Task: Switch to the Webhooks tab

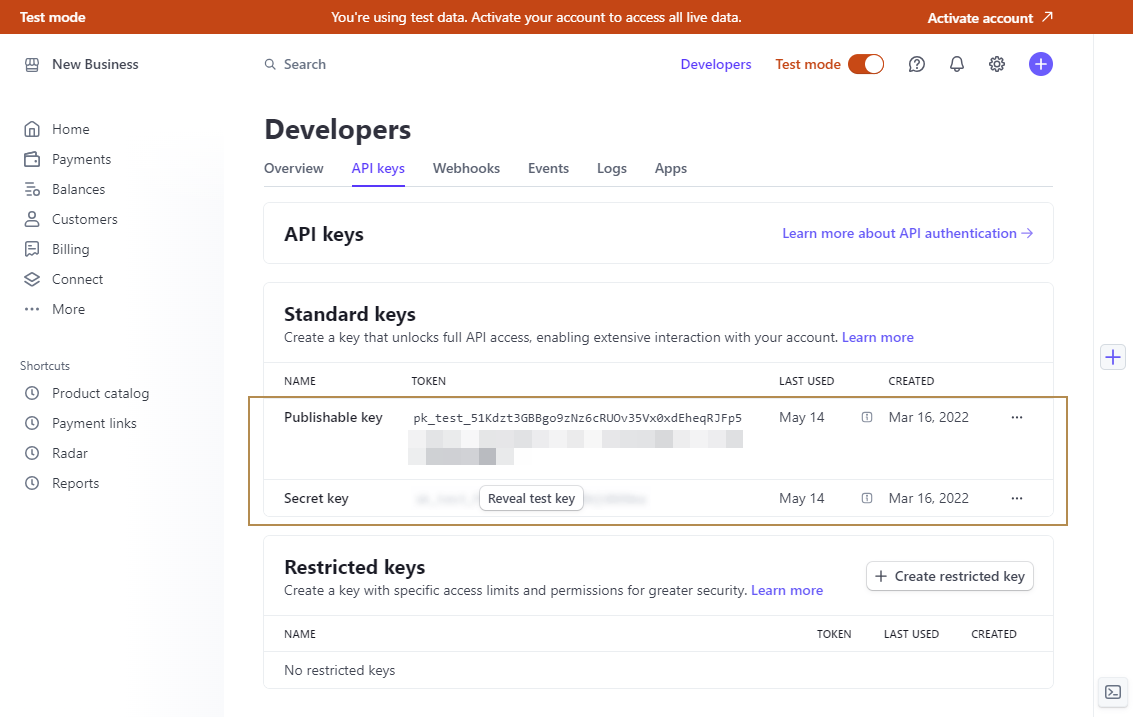Action: click(x=466, y=168)
